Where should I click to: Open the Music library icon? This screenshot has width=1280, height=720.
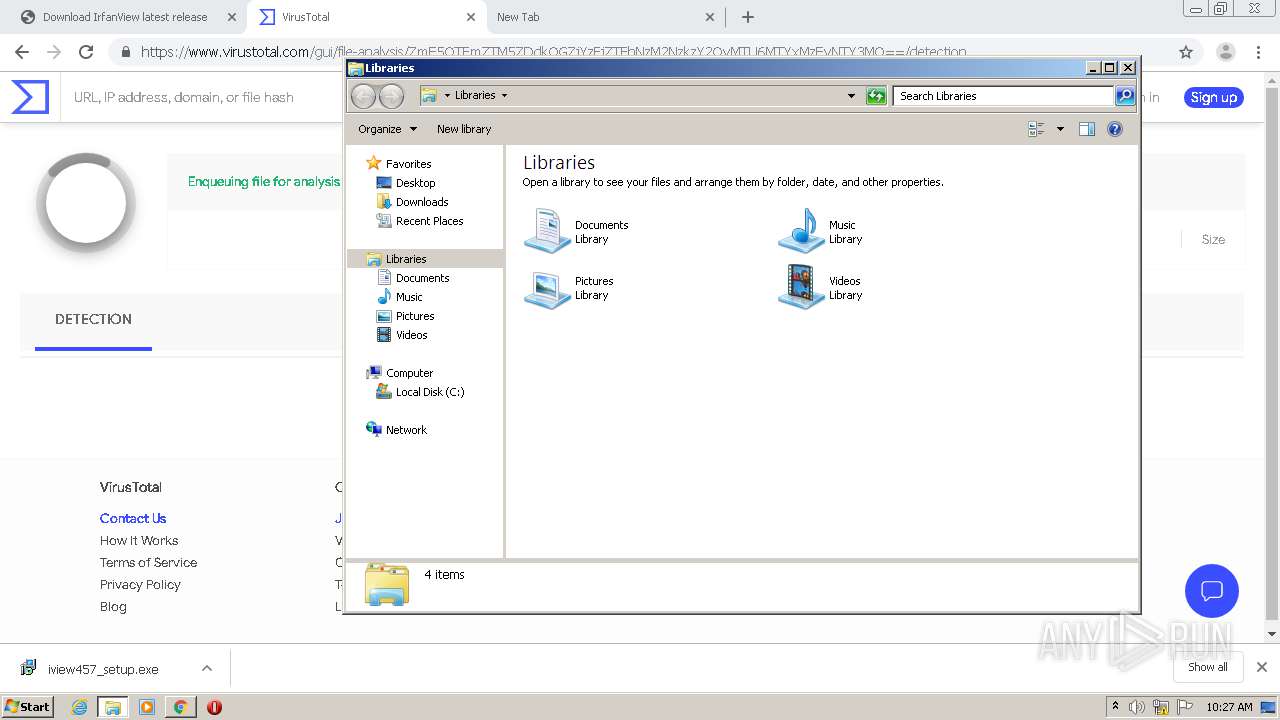point(801,231)
